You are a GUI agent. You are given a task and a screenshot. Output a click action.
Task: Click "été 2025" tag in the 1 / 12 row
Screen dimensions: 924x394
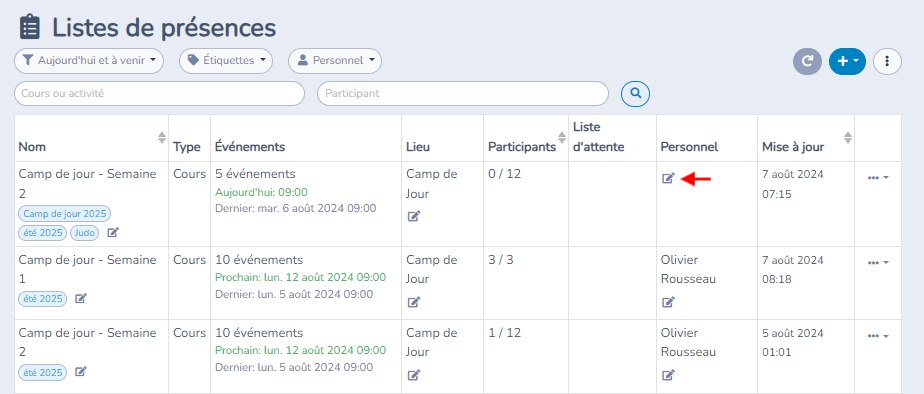[x=43, y=372]
